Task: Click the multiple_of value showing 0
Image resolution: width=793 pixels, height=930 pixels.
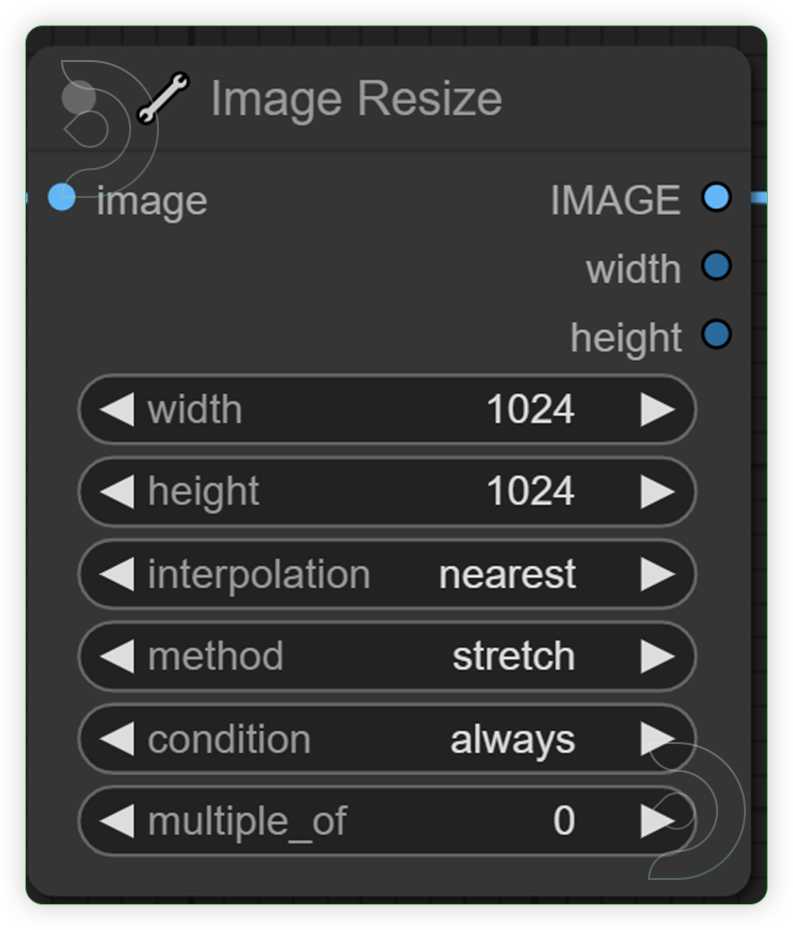Action: point(565,821)
